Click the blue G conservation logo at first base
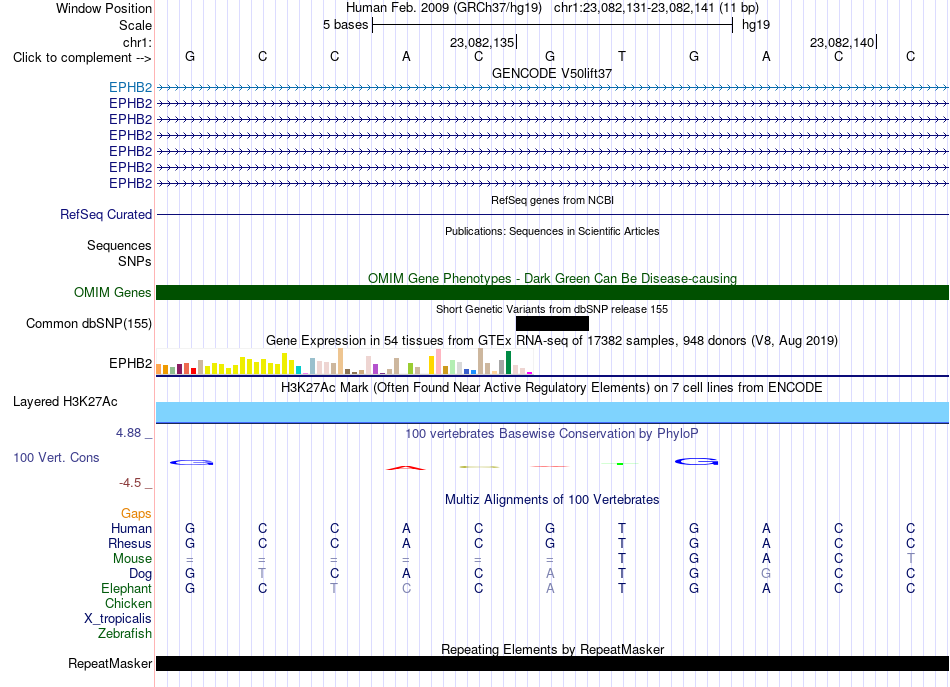Image resolution: width=950 pixels, height=687 pixels. 191,462
